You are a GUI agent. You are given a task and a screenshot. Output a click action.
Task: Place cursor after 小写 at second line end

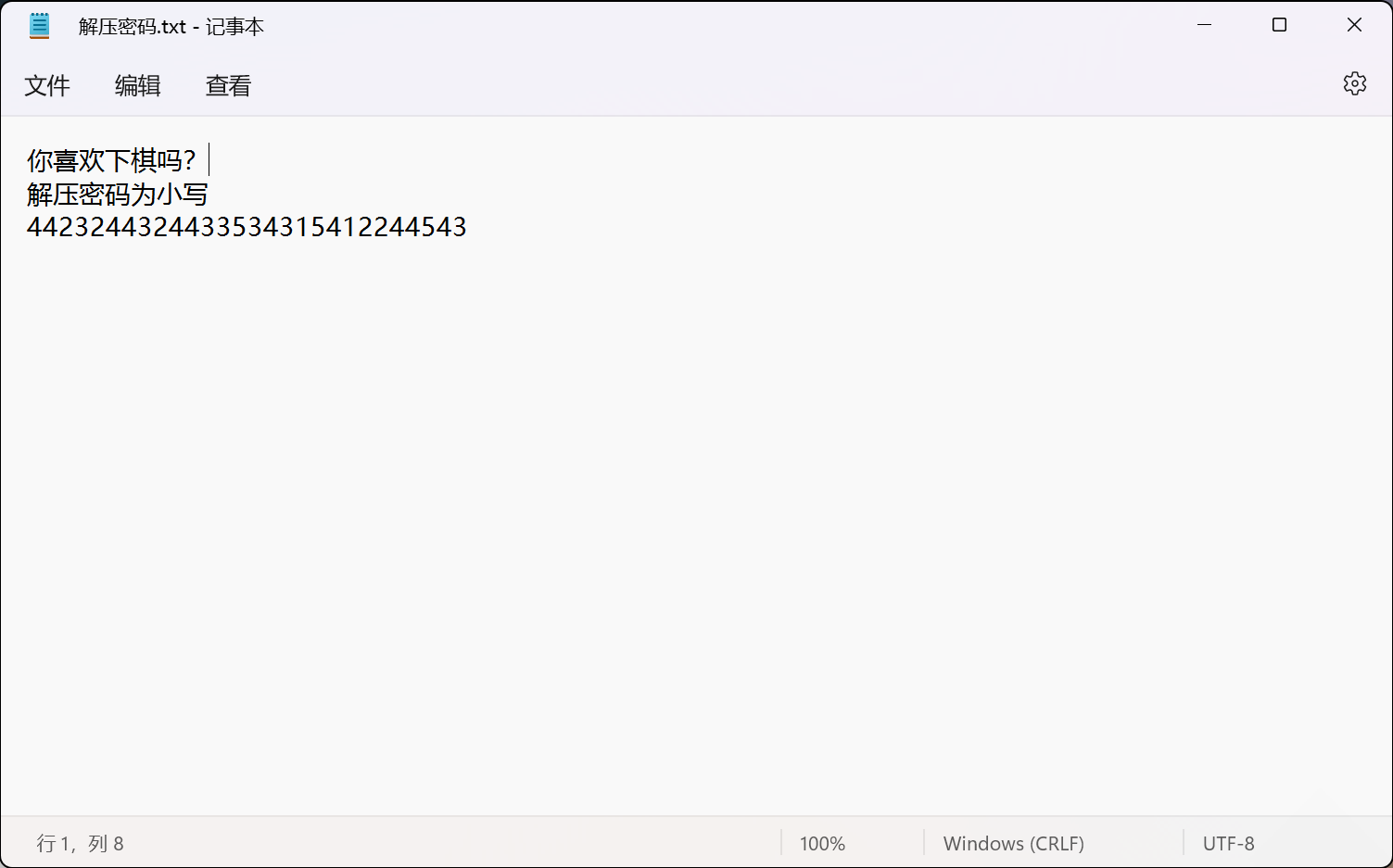tap(209, 194)
